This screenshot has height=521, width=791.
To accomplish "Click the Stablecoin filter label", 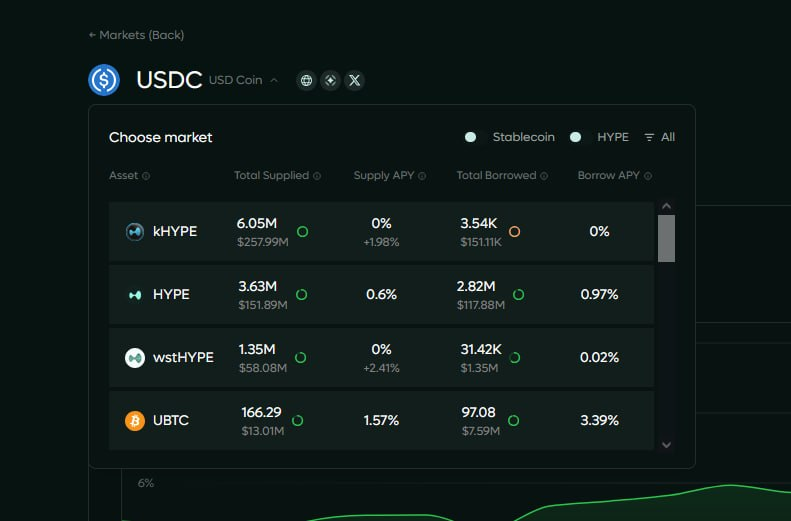I will (524, 137).
